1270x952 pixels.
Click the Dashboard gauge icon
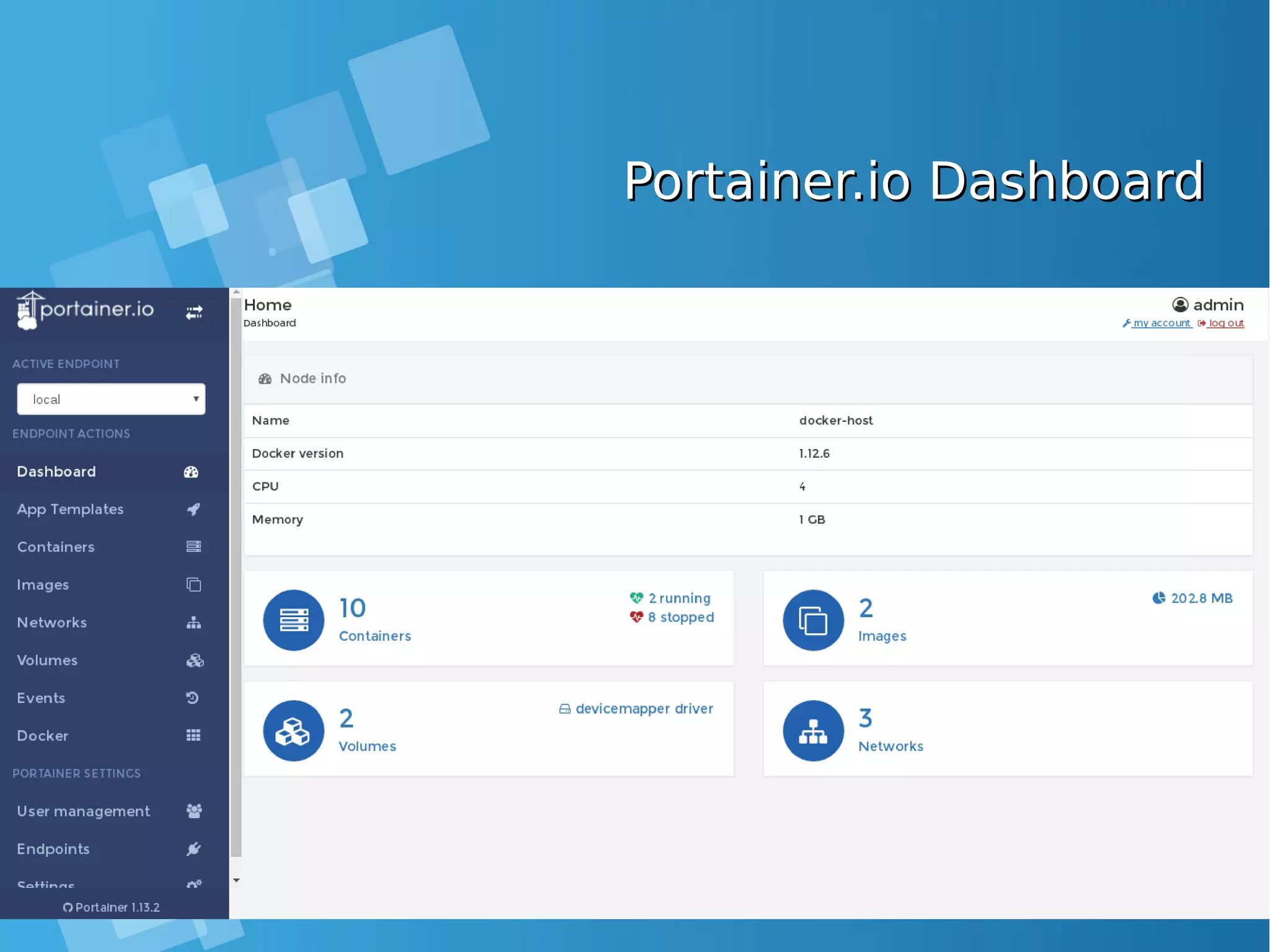191,472
